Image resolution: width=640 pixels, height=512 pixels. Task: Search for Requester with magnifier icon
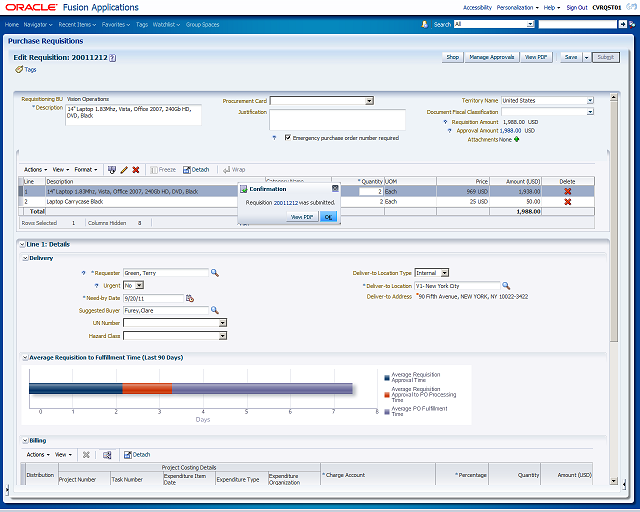(x=215, y=273)
